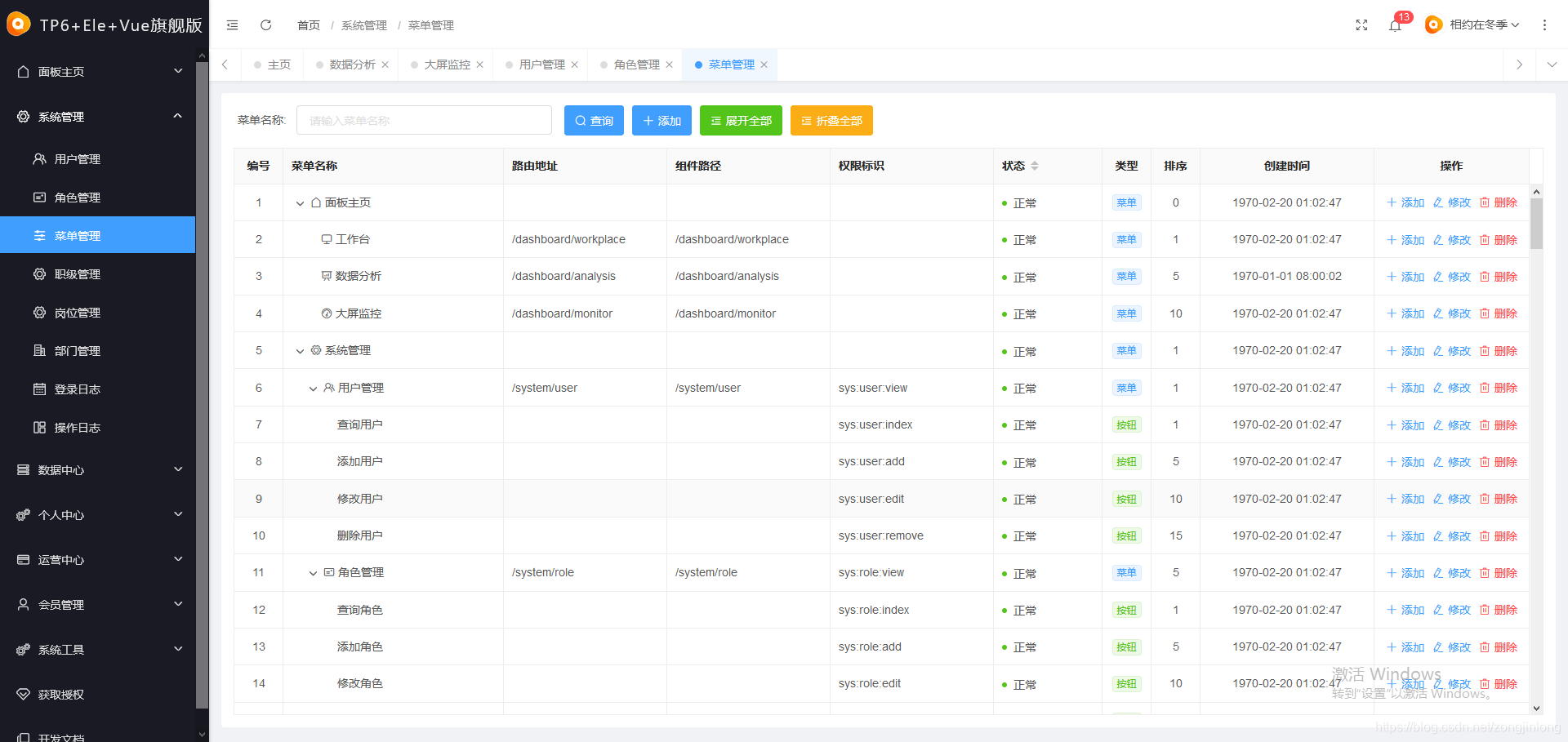Click 修改 in the 数据分析 row
The width and height of the screenshot is (1568, 742).
1452,277
